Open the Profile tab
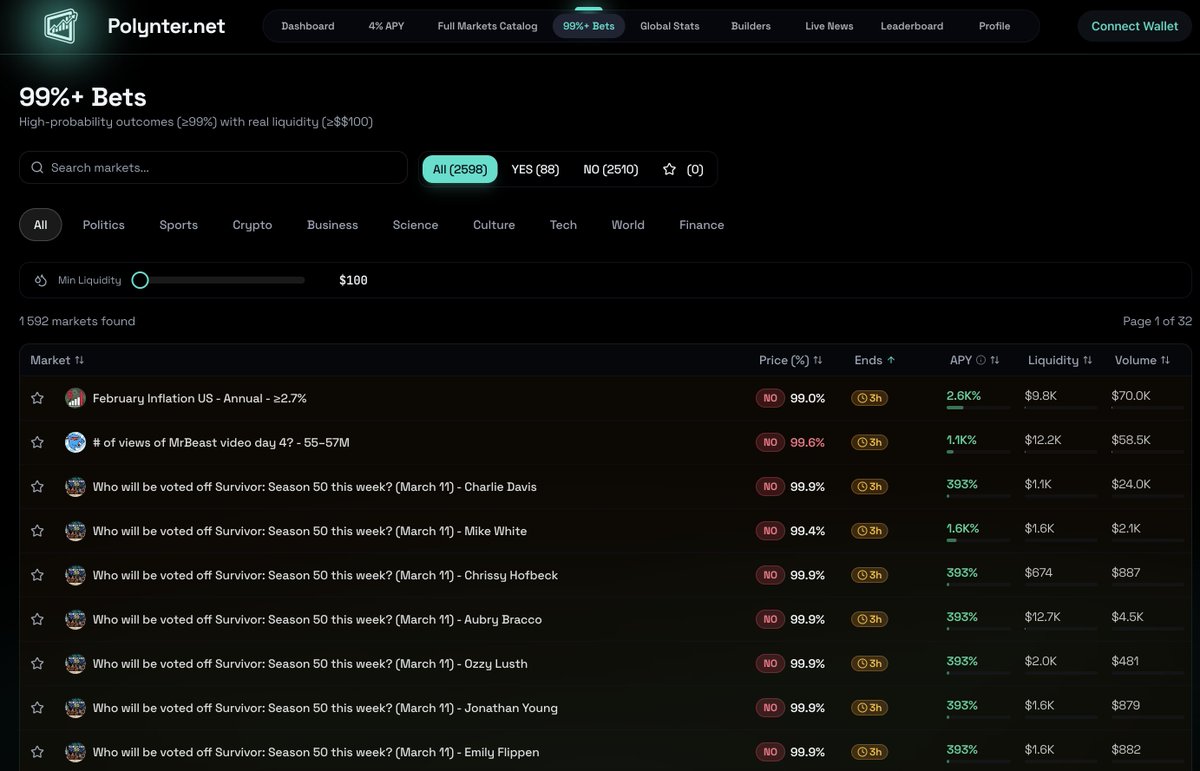Image resolution: width=1200 pixels, height=771 pixels. coord(994,26)
